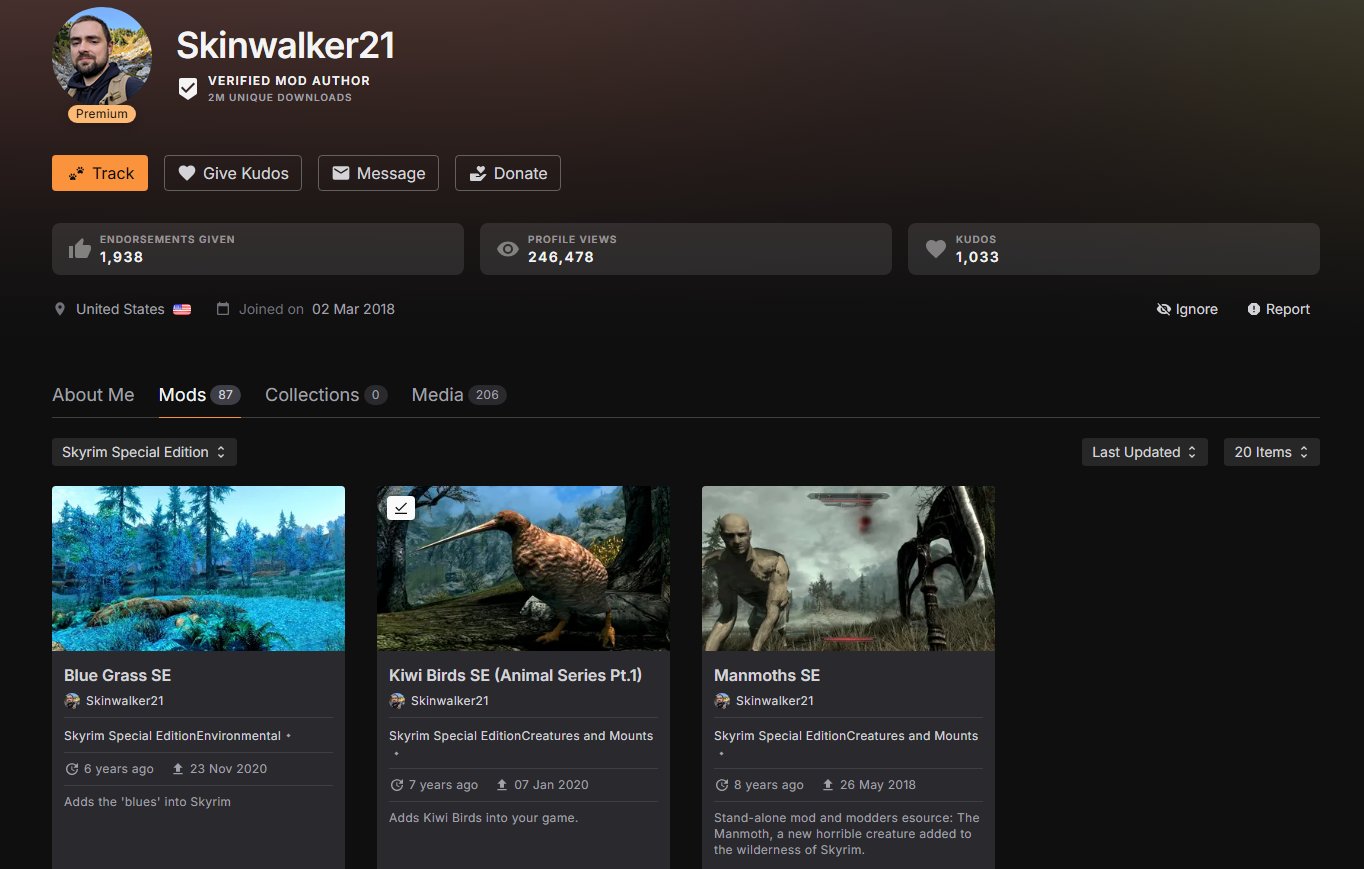Click the thumbs-up endorsements icon
Viewport: 1364px width, 869px height.
click(80, 249)
